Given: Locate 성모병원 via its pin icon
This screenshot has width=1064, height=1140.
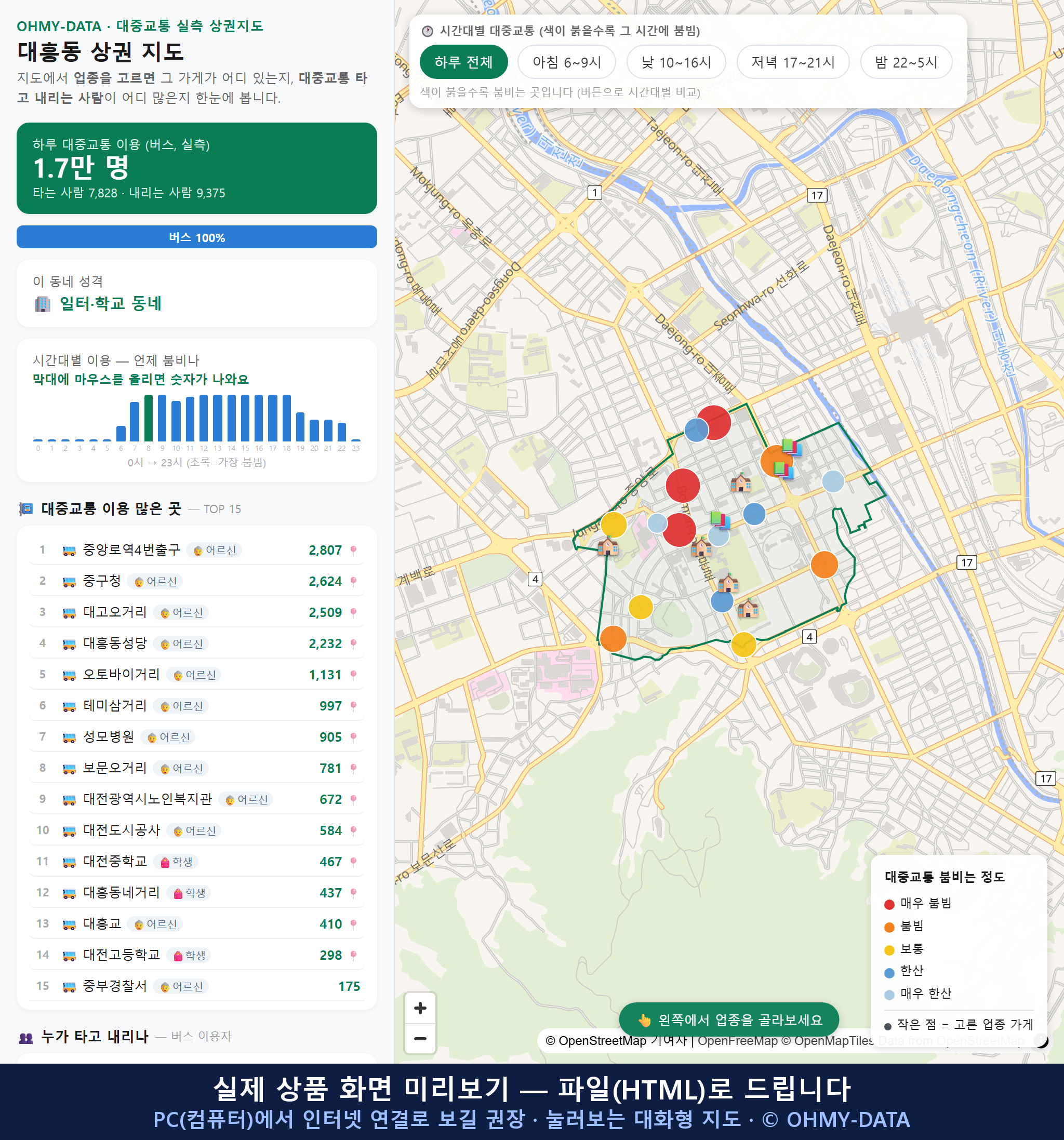Looking at the screenshot, I should (x=353, y=737).
